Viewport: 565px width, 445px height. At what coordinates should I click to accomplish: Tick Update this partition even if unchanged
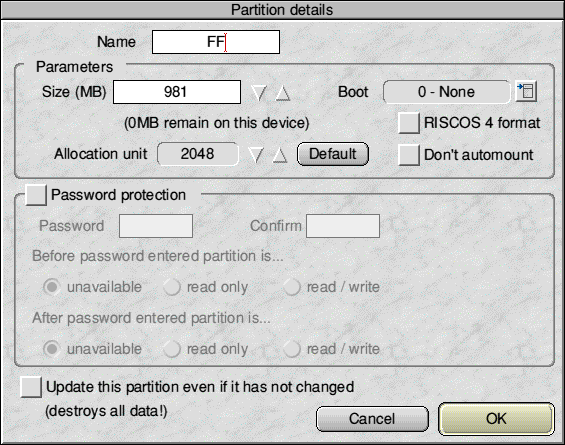tap(31, 387)
